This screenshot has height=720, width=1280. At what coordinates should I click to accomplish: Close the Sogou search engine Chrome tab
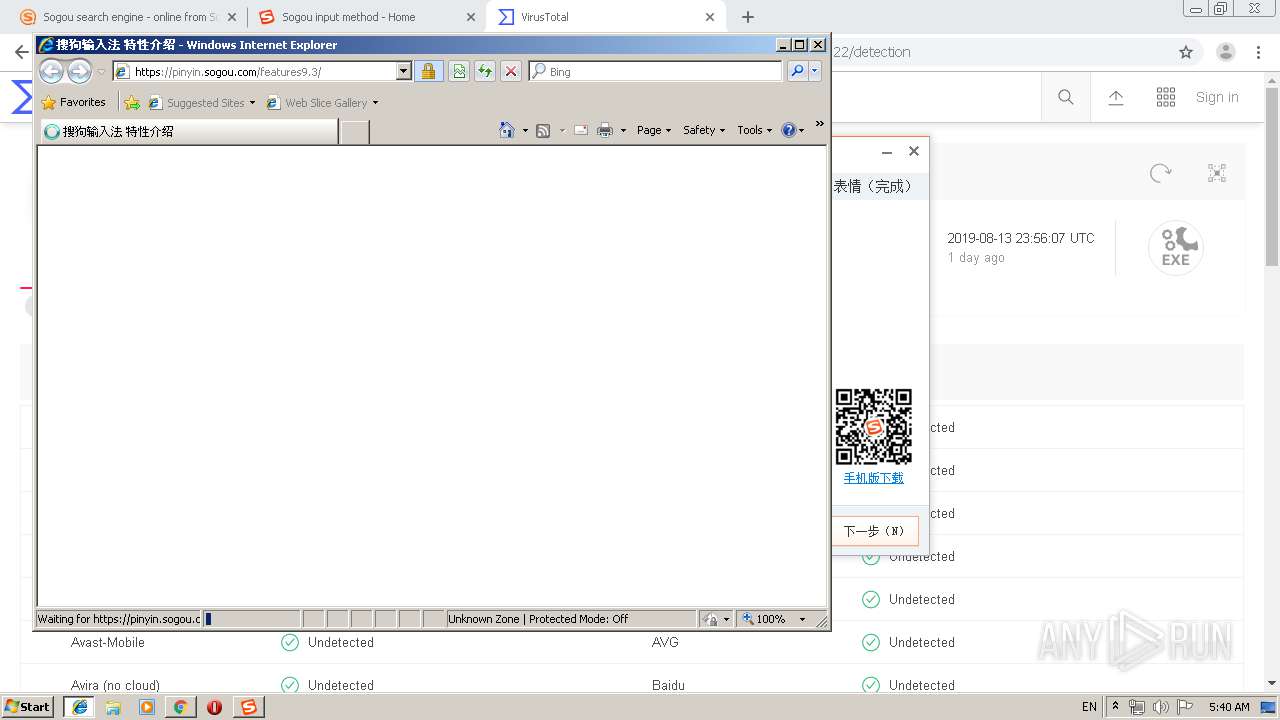coord(232,17)
